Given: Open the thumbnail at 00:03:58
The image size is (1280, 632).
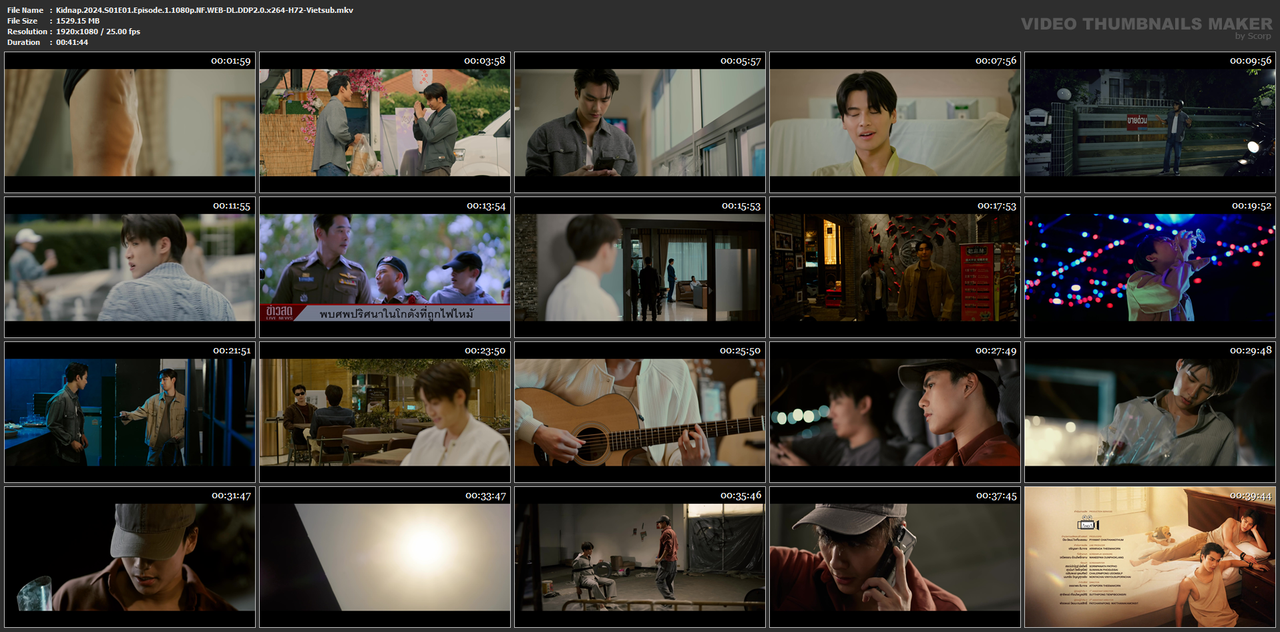Looking at the screenshot, I should click(x=385, y=122).
